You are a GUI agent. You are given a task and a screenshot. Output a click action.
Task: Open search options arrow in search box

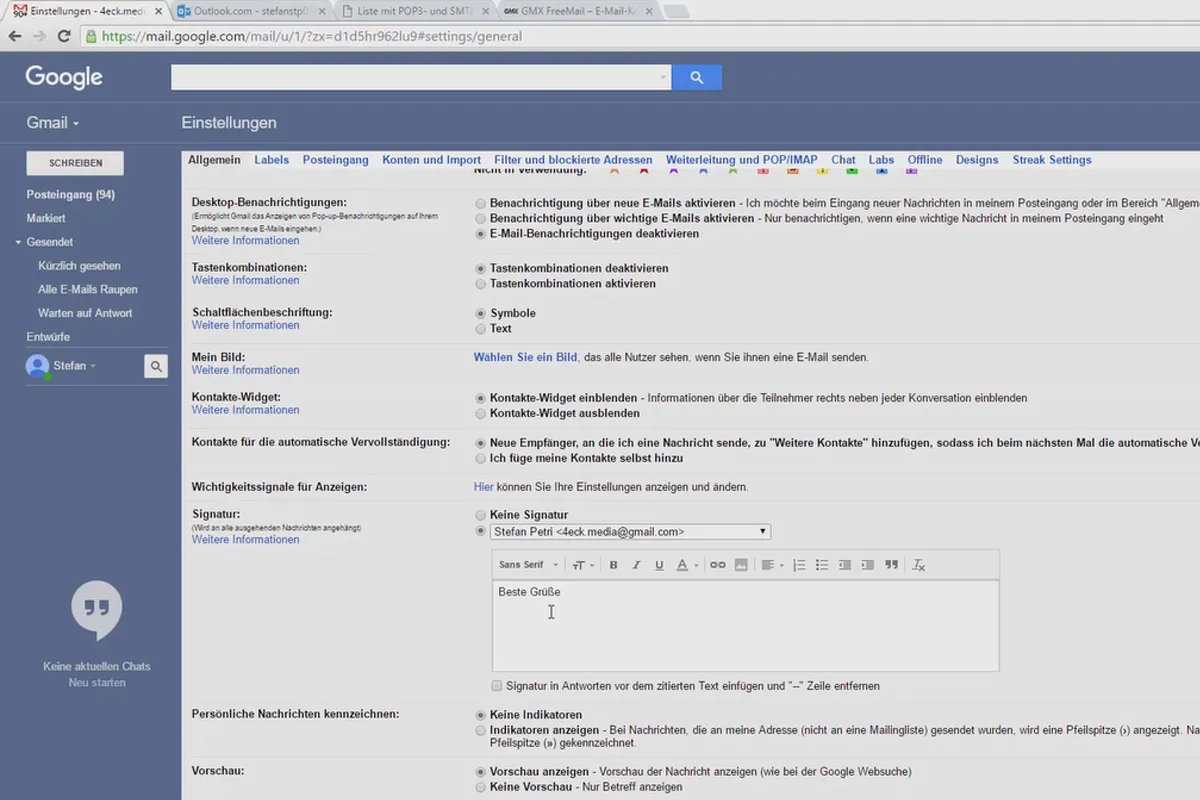click(x=663, y=77)
